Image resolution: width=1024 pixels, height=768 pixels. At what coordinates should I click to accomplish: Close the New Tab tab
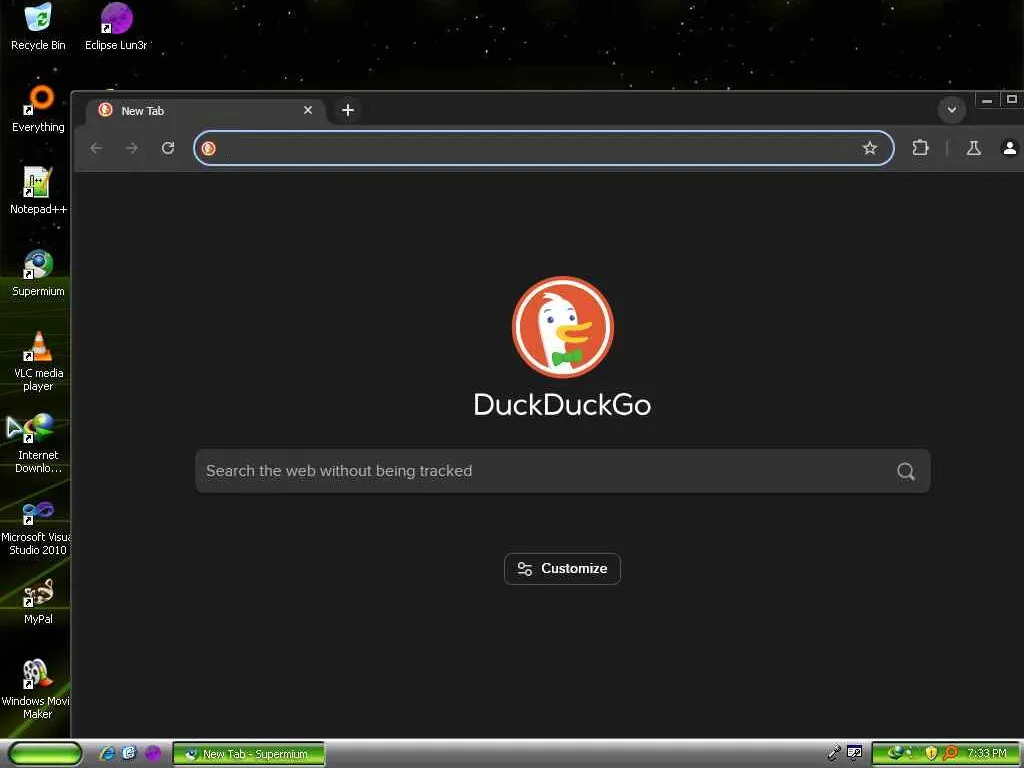point(308,110)
